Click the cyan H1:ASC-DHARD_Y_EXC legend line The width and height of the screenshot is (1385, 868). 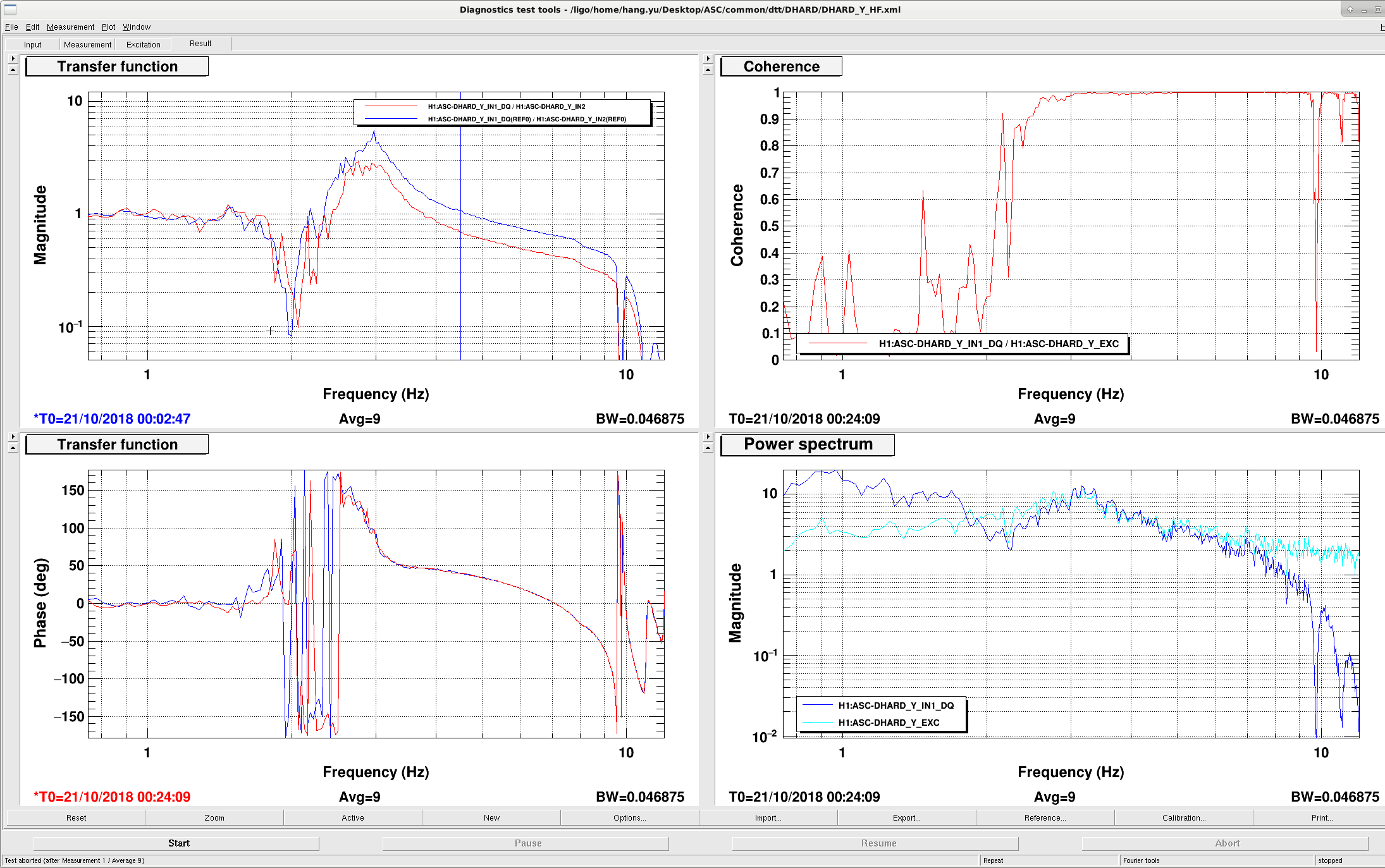[x=818, y=723]
